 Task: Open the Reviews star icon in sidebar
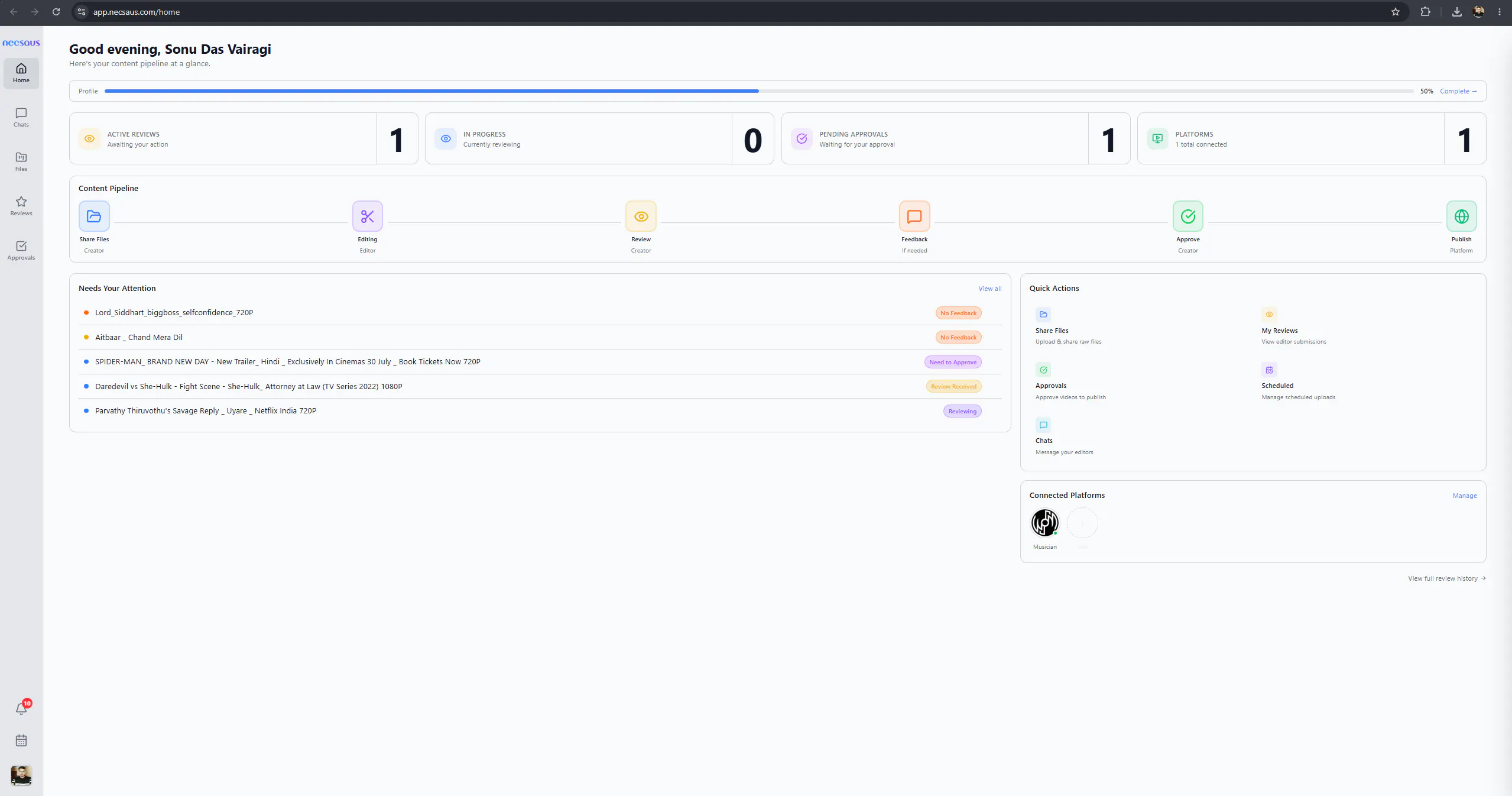[x=21, y=206]
